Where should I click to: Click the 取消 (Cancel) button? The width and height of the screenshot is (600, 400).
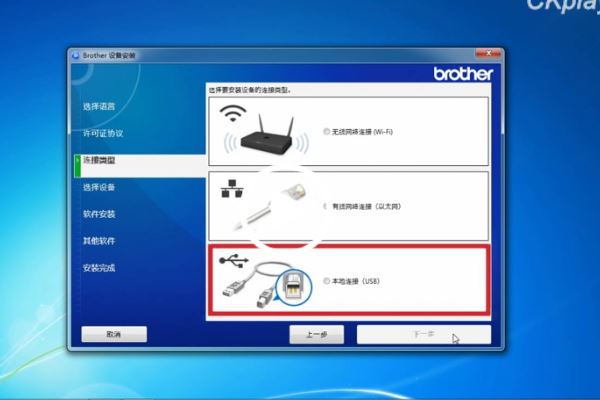114,334
